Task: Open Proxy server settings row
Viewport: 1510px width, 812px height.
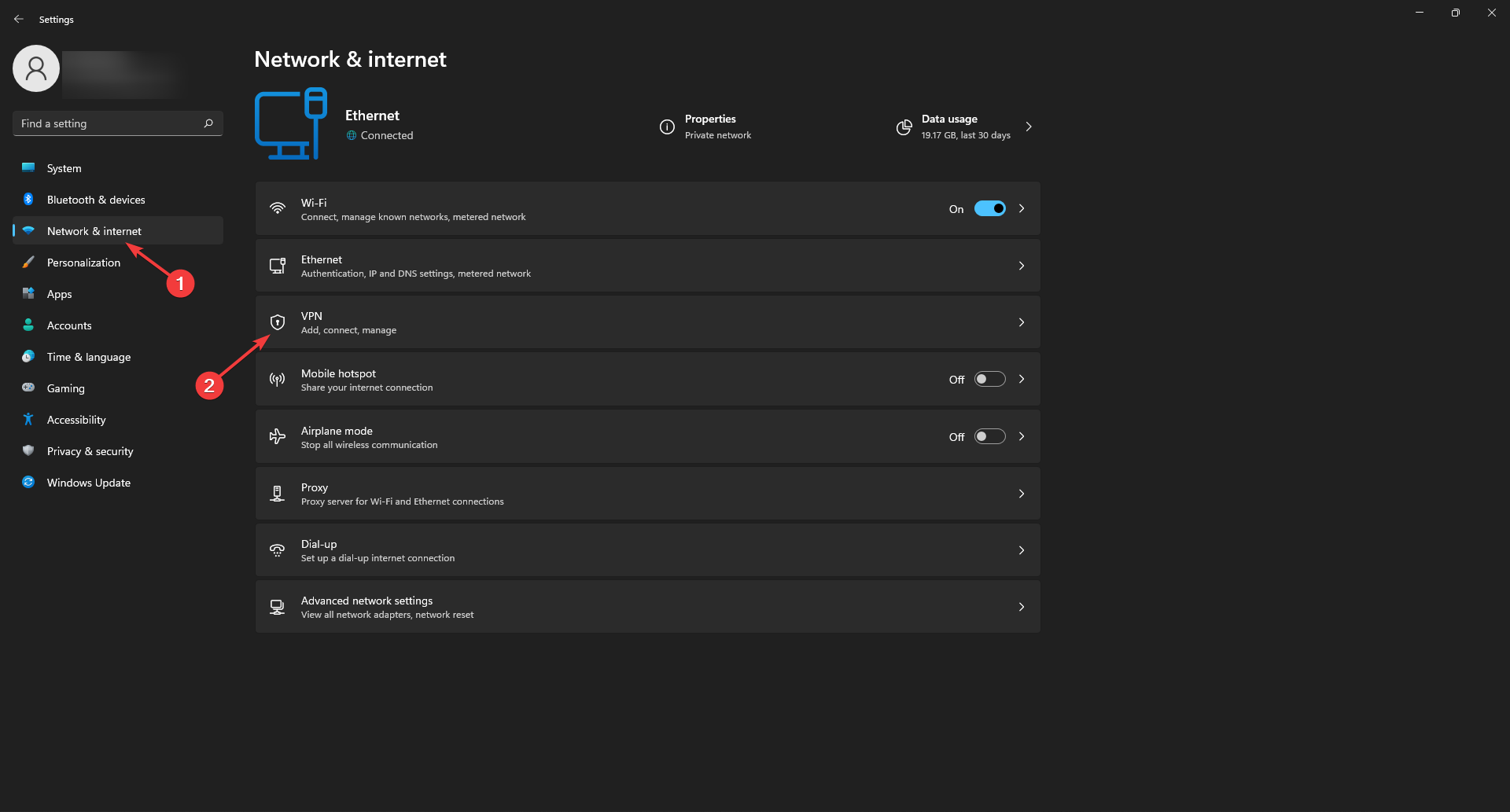Action: [648, 494]
